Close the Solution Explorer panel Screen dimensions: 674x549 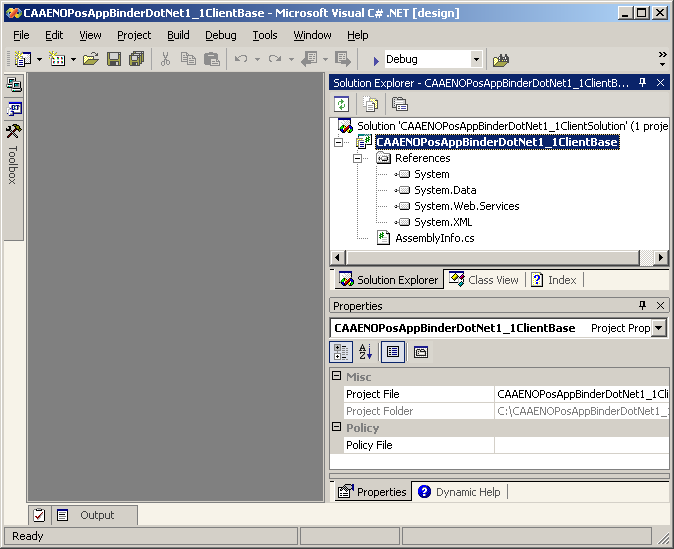[x=661, y=83]
